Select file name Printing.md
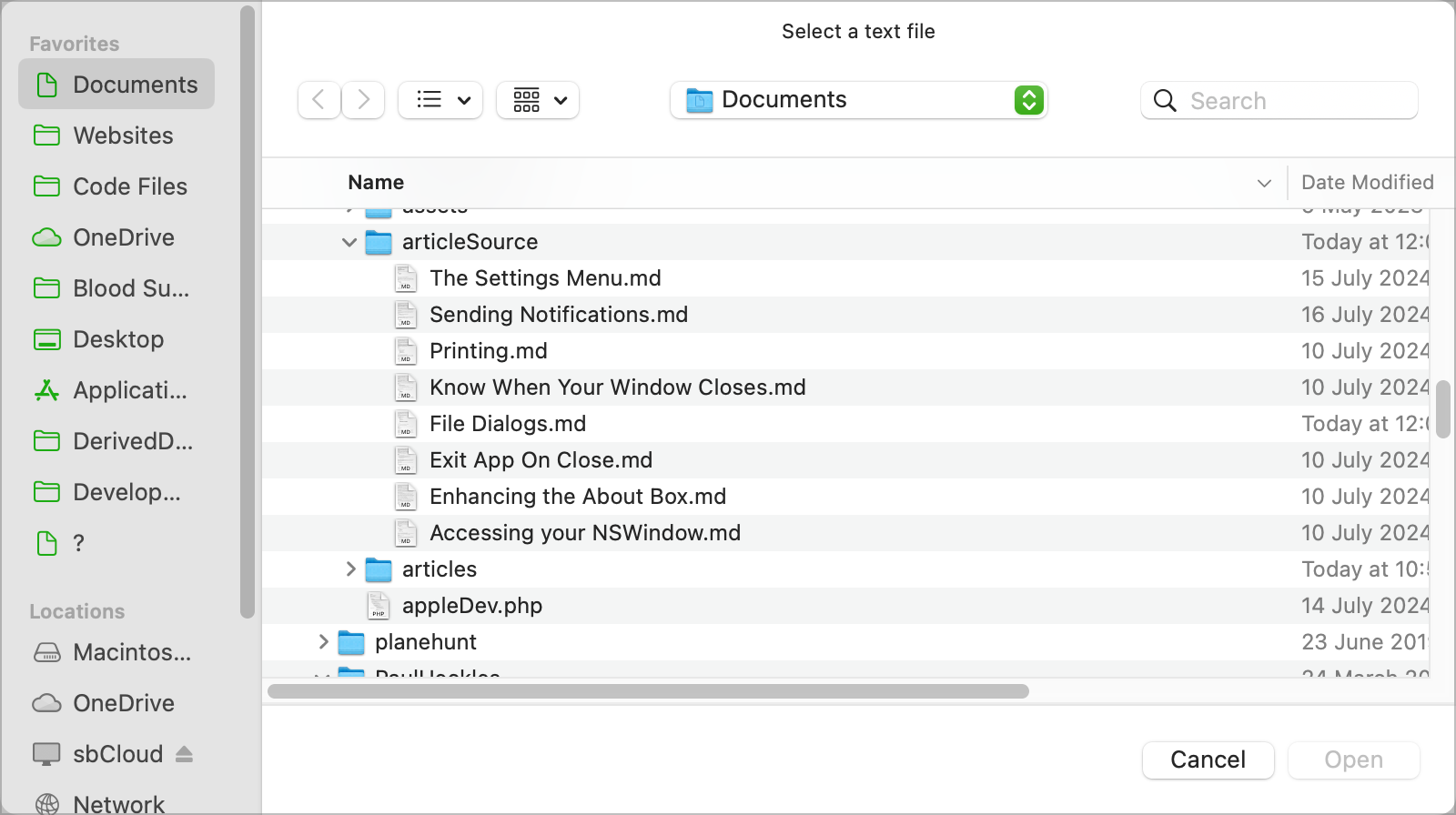Image resolution: width=1456 pixels, height=815 pixels. (x=489, y=351)
